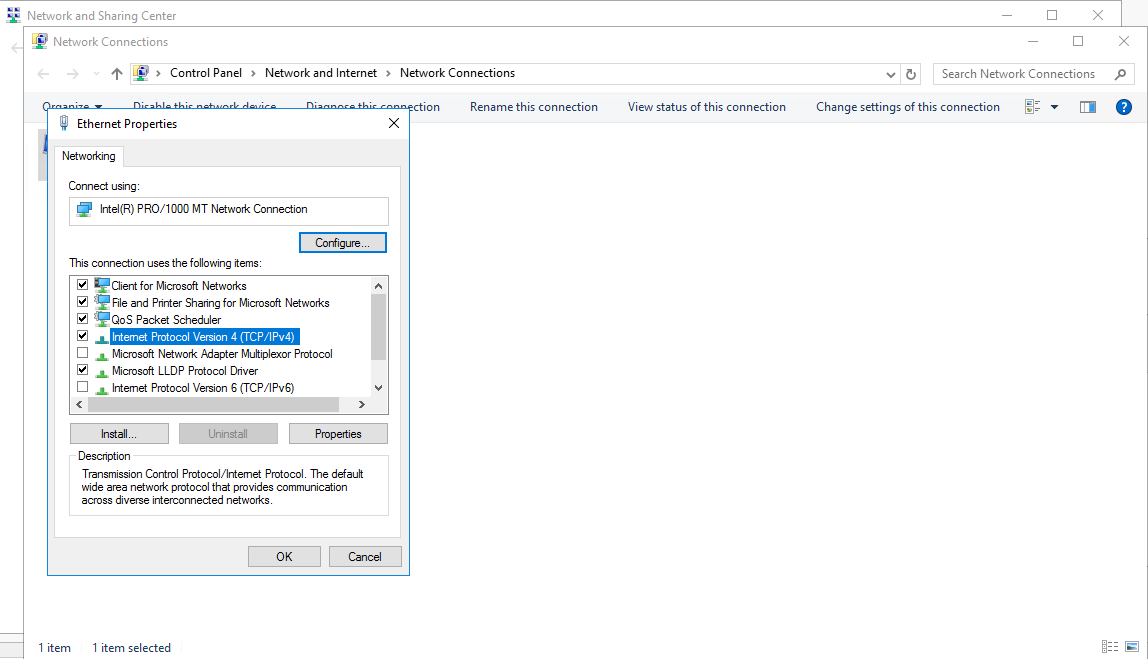Expand the chevron before Control Panel

[158, 73]
